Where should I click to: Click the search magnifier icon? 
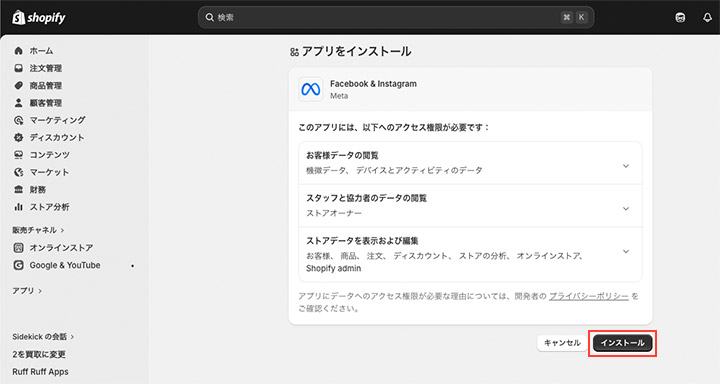[x=209, y=17]
